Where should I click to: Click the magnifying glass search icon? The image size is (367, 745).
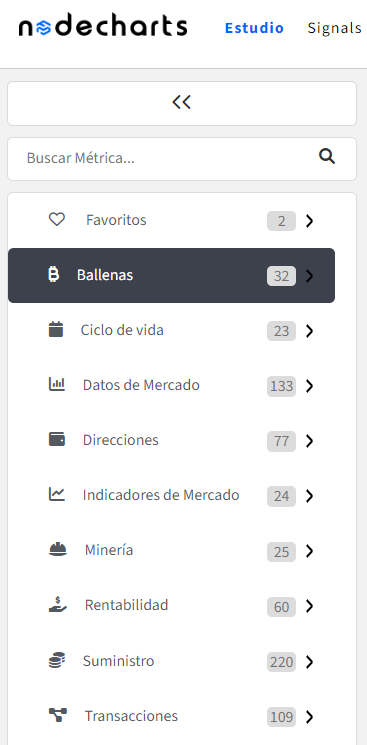(327, 156)
